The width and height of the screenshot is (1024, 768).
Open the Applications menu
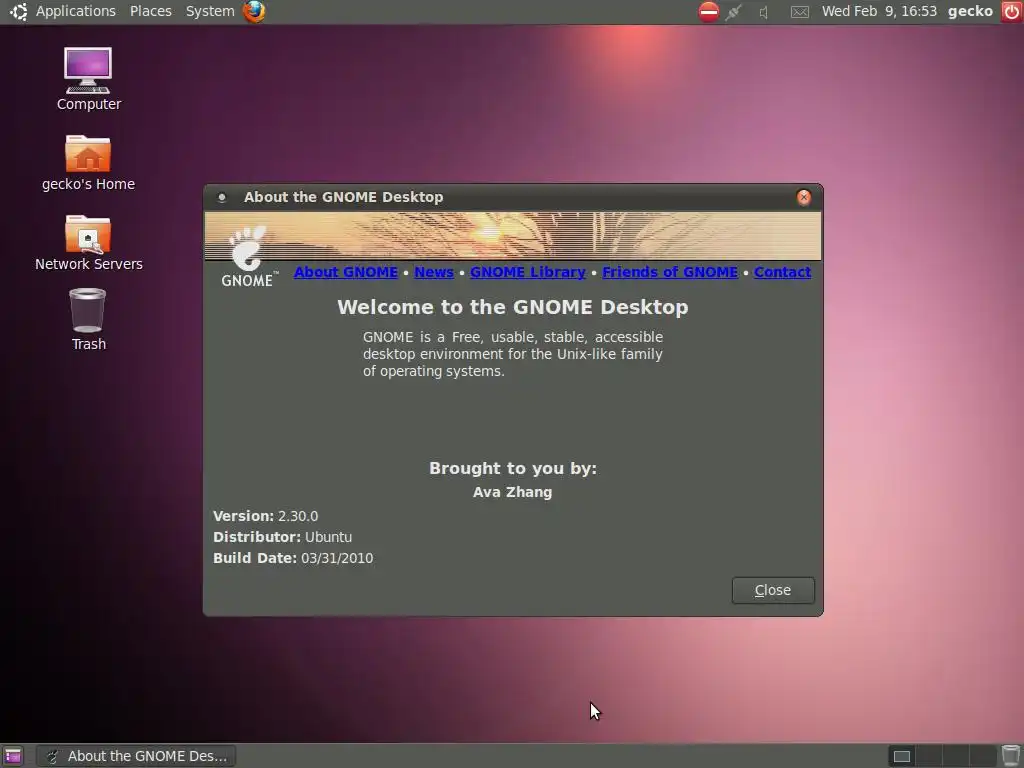[76, 11]
